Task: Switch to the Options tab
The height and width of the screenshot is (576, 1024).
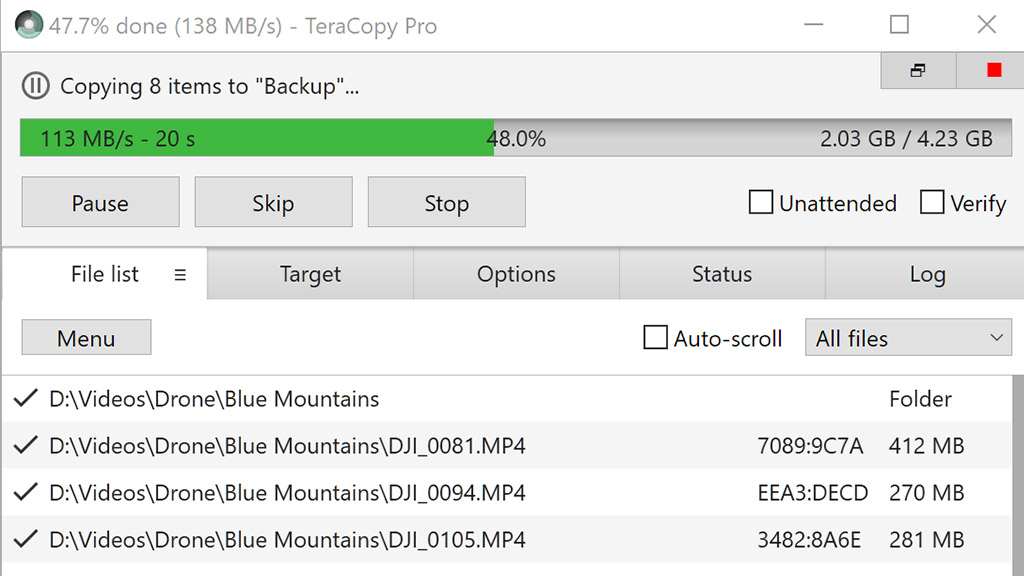Action: pyautogui.click(x=516, y=274)
